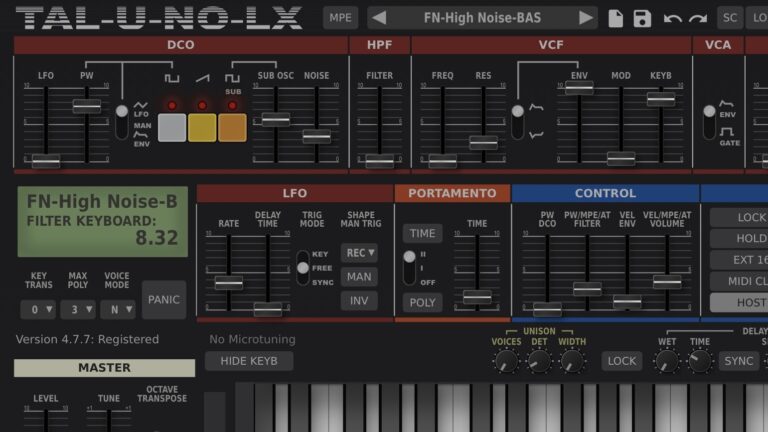This screenshot has width=768, height=432.
Task: Create new preset via page icon
Action: [616, 19]
